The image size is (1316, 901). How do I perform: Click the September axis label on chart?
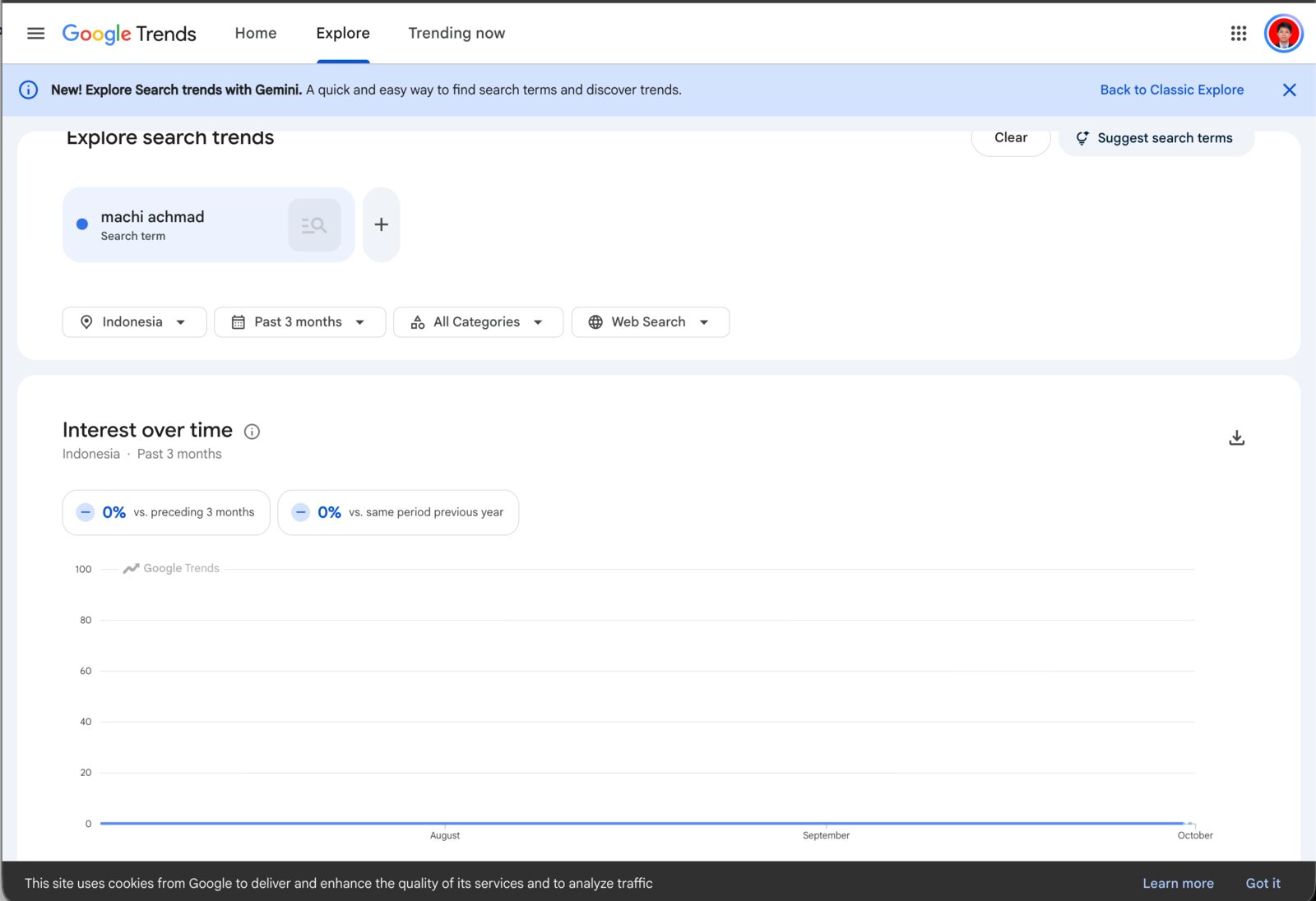click(826, 836)
